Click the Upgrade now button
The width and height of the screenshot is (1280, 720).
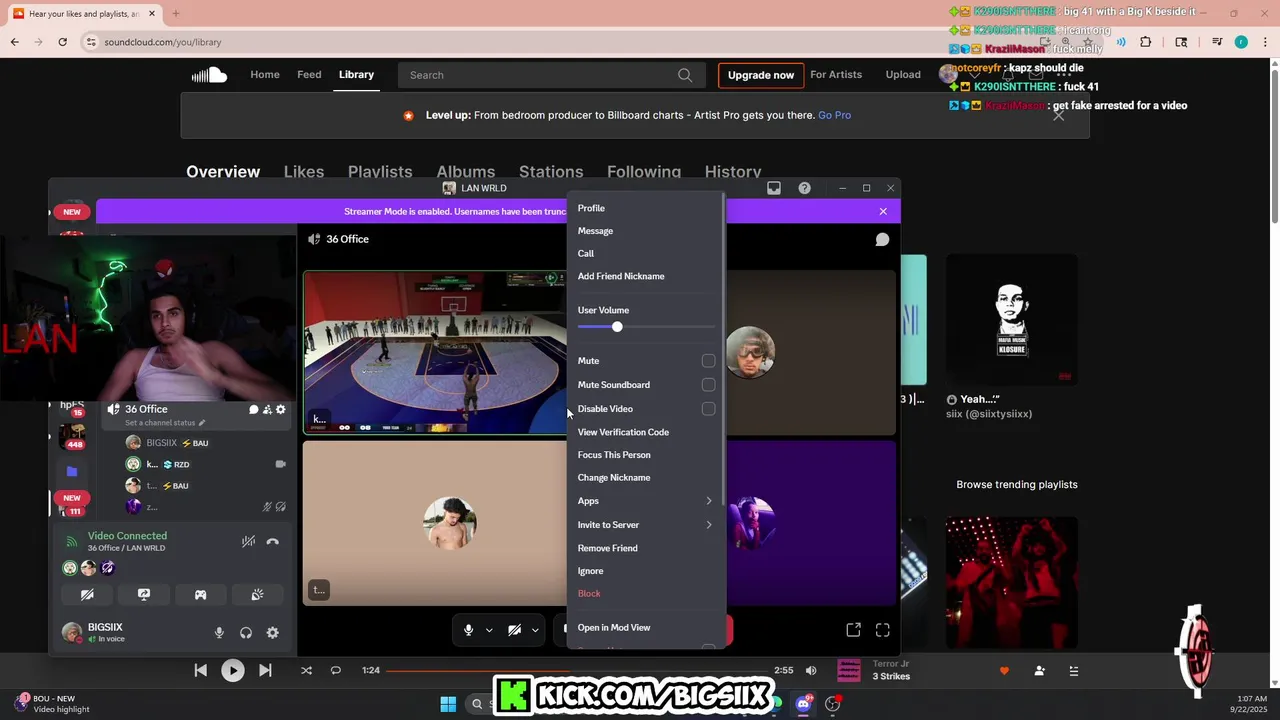coord(761,75)
